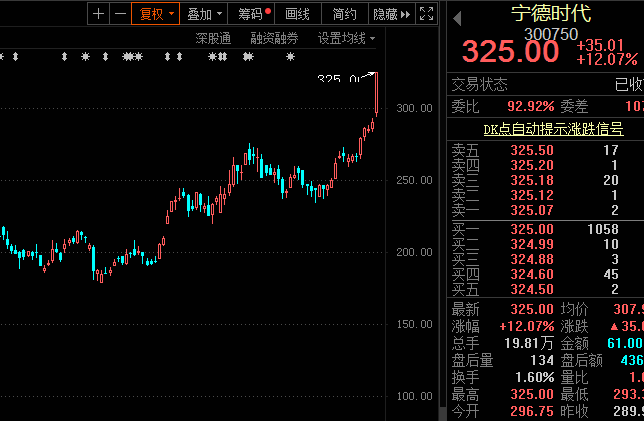Click the double-arrow icon on 隐藏
This screenshot has height=421, width=644.
406,14
